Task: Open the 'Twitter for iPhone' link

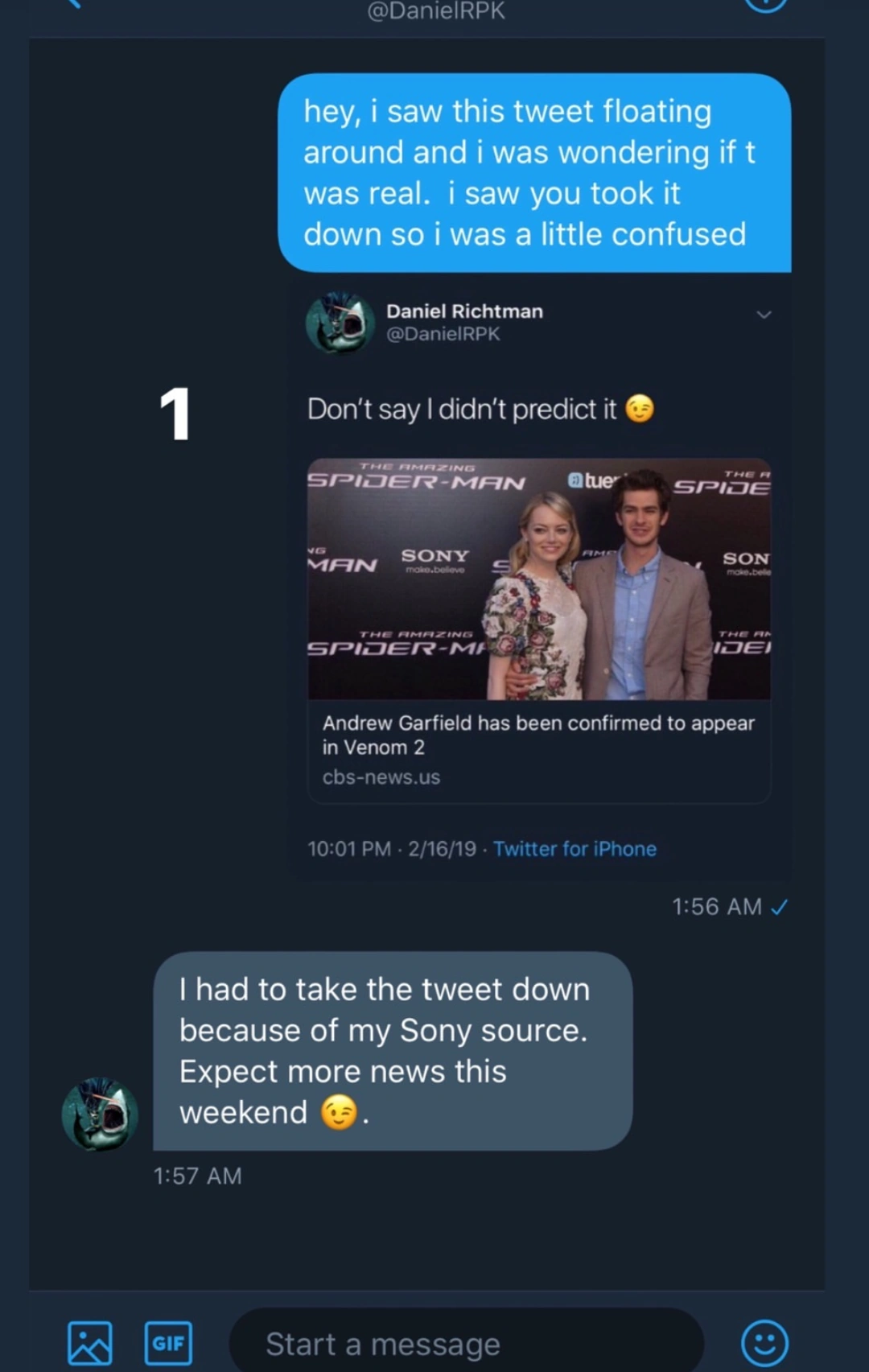Action: pos(575,849)
